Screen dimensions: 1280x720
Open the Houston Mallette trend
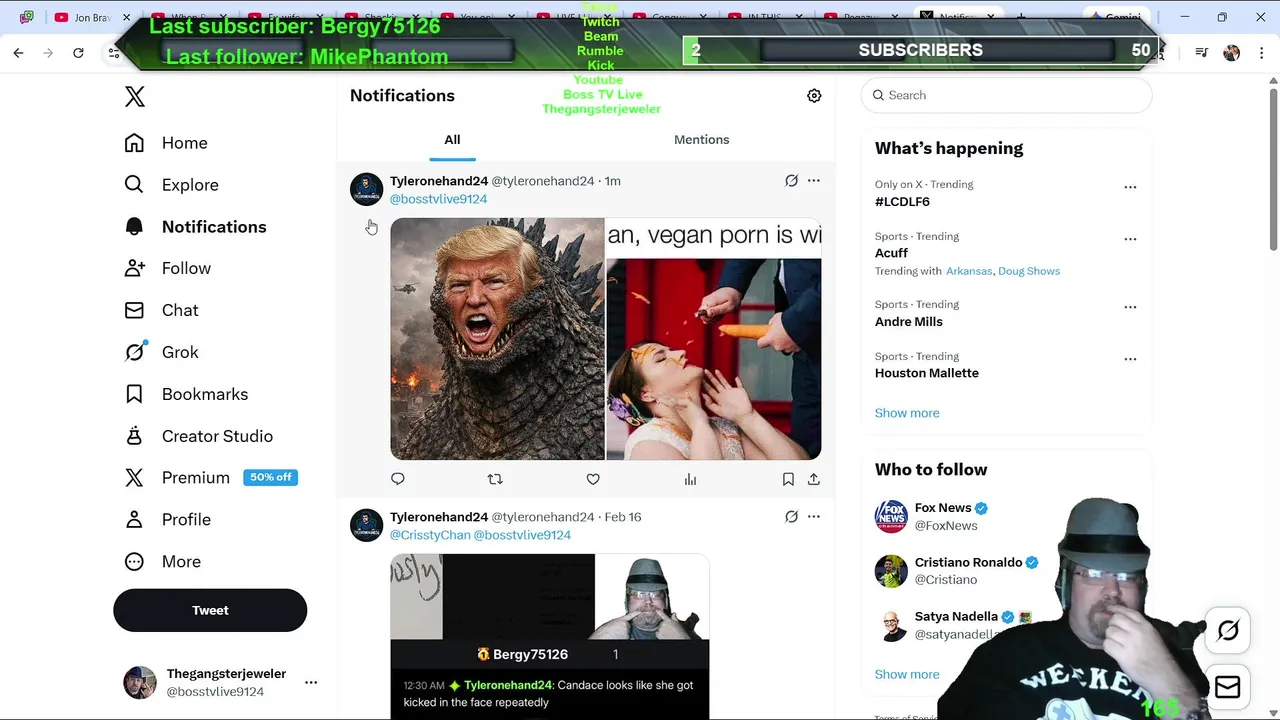(x=927, y=373)
